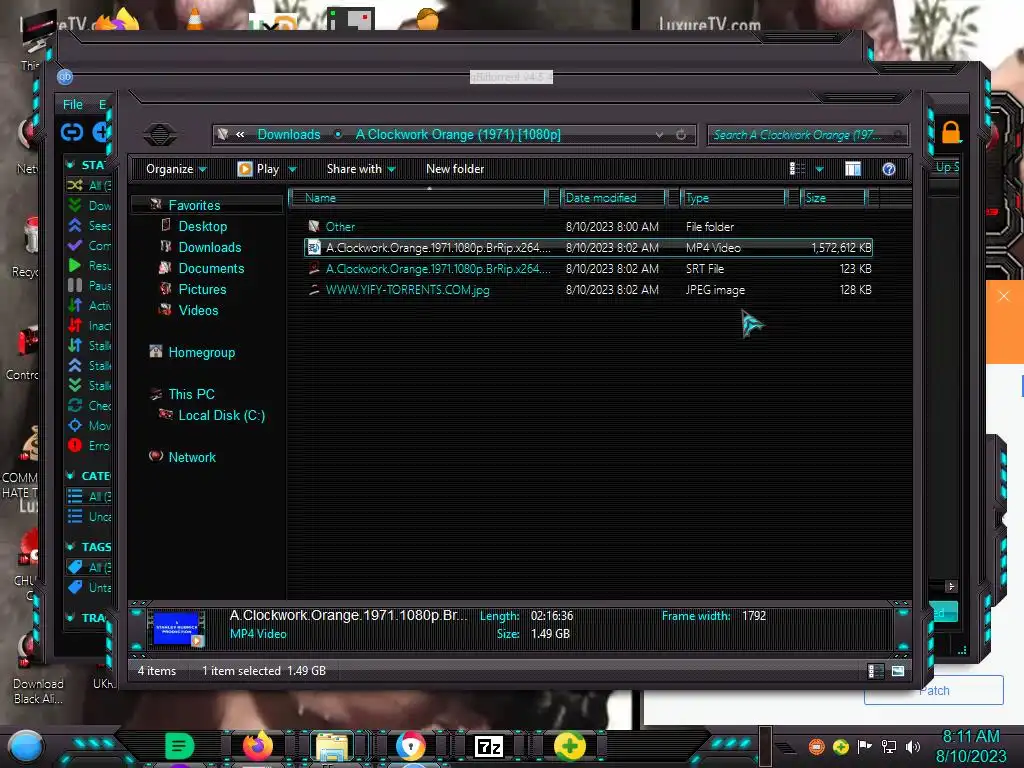Select Favorites in the navigation pane

point(194,205)
